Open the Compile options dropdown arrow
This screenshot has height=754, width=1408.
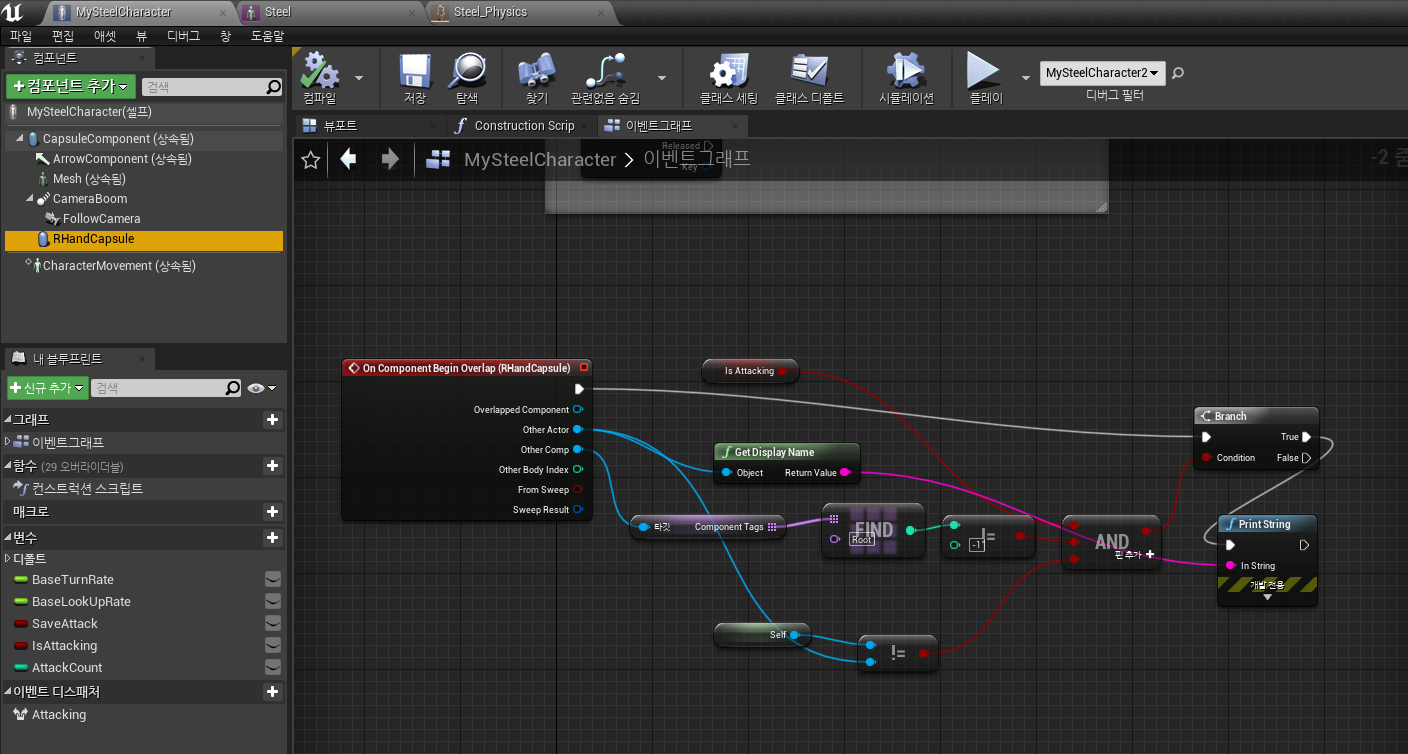point(359,77)
